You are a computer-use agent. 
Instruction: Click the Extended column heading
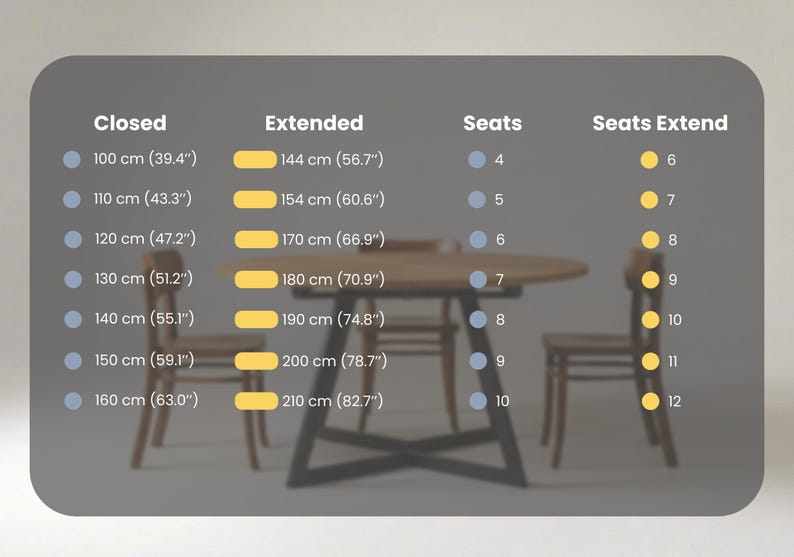coord(314,123)
